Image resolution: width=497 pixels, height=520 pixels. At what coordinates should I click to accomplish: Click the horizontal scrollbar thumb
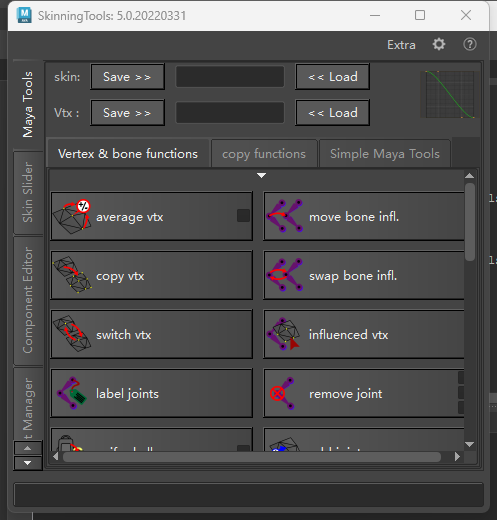pos(252,457)
